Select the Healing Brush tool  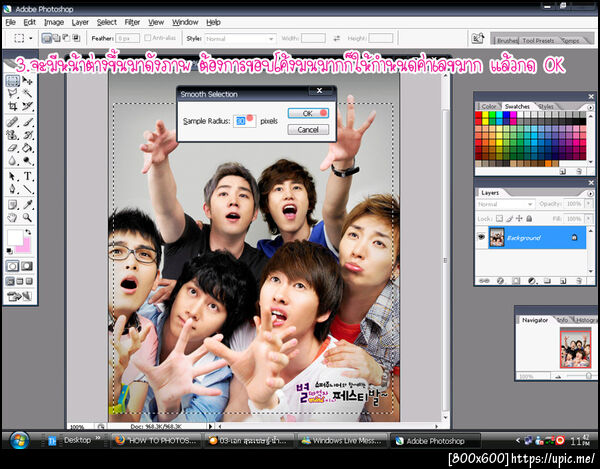point(13,122)
